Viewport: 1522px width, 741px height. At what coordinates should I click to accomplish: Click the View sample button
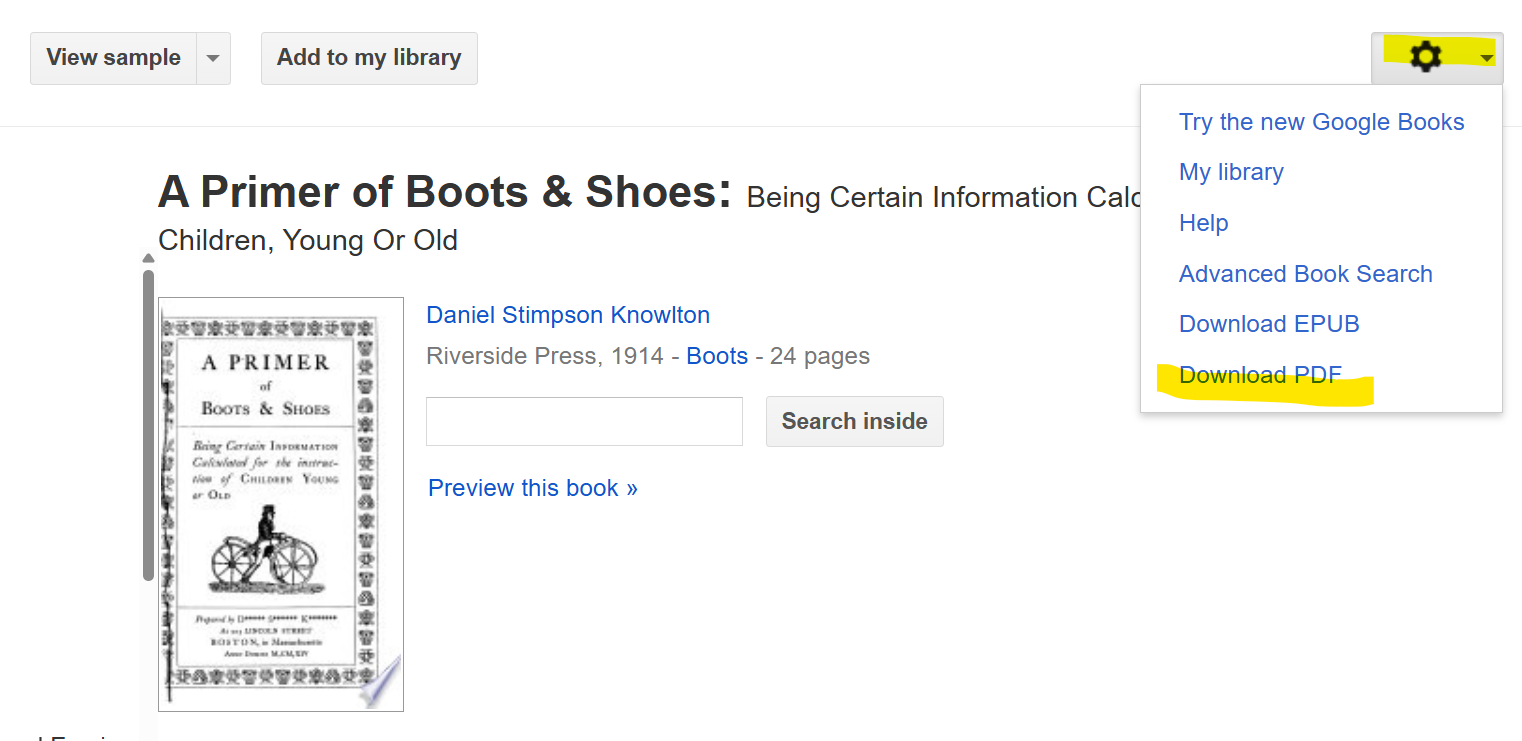tap(113, 58)
